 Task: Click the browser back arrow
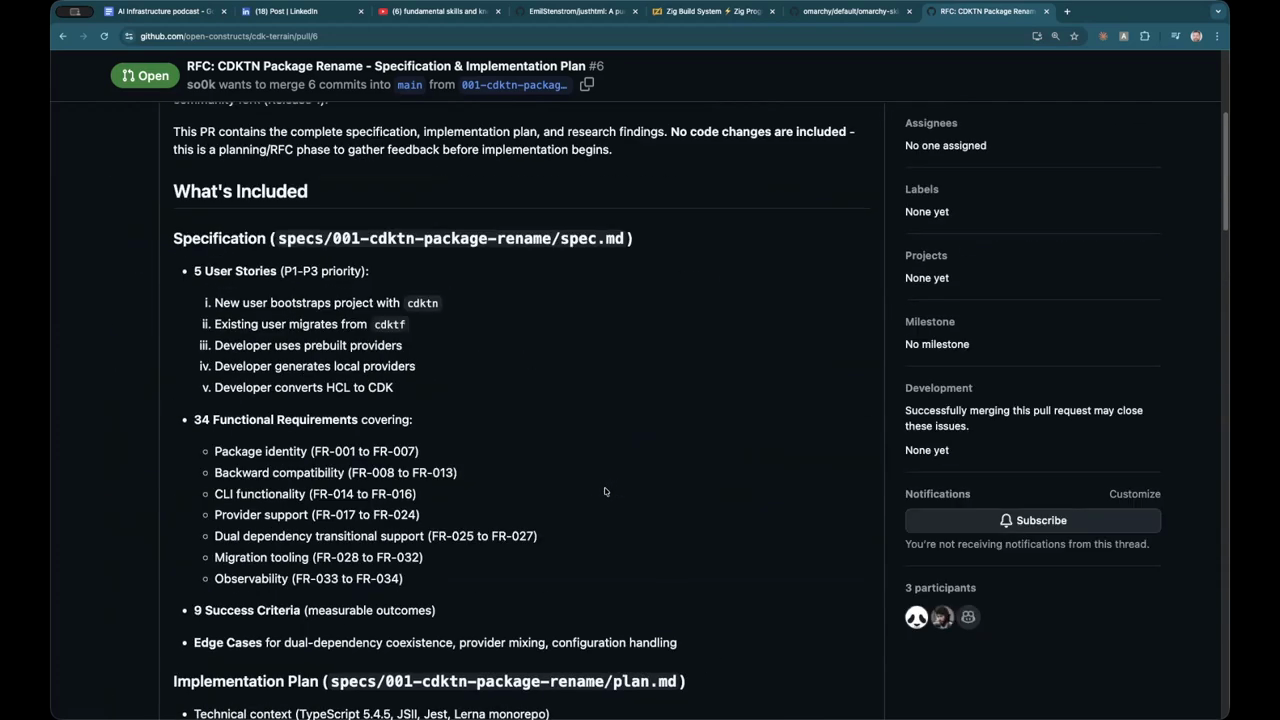point(63,36)
